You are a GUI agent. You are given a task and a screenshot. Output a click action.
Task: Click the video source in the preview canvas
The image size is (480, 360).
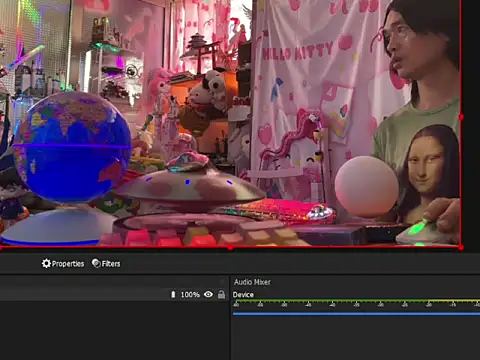[x=230, y=123]
